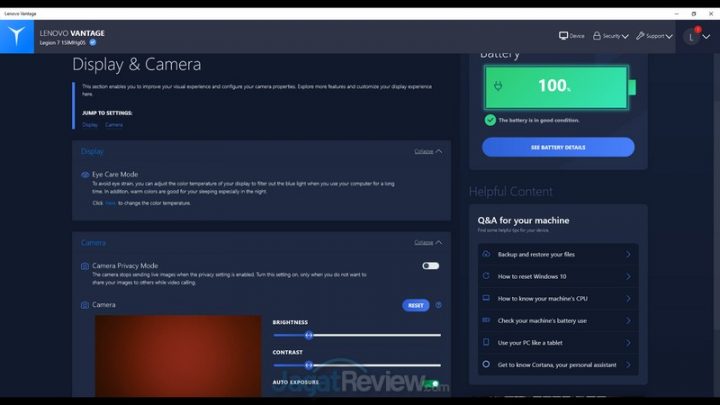Viewport: 720px width, 405px height.
Task: Click the Camera help question mark icon
Action: pos(438,305)
